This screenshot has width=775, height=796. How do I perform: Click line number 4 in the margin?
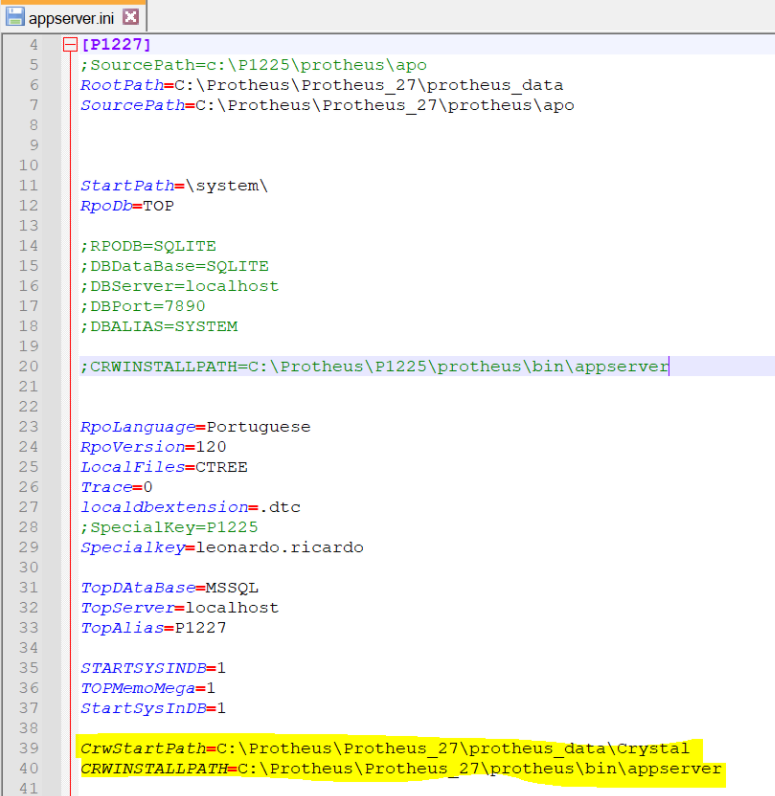34,45
